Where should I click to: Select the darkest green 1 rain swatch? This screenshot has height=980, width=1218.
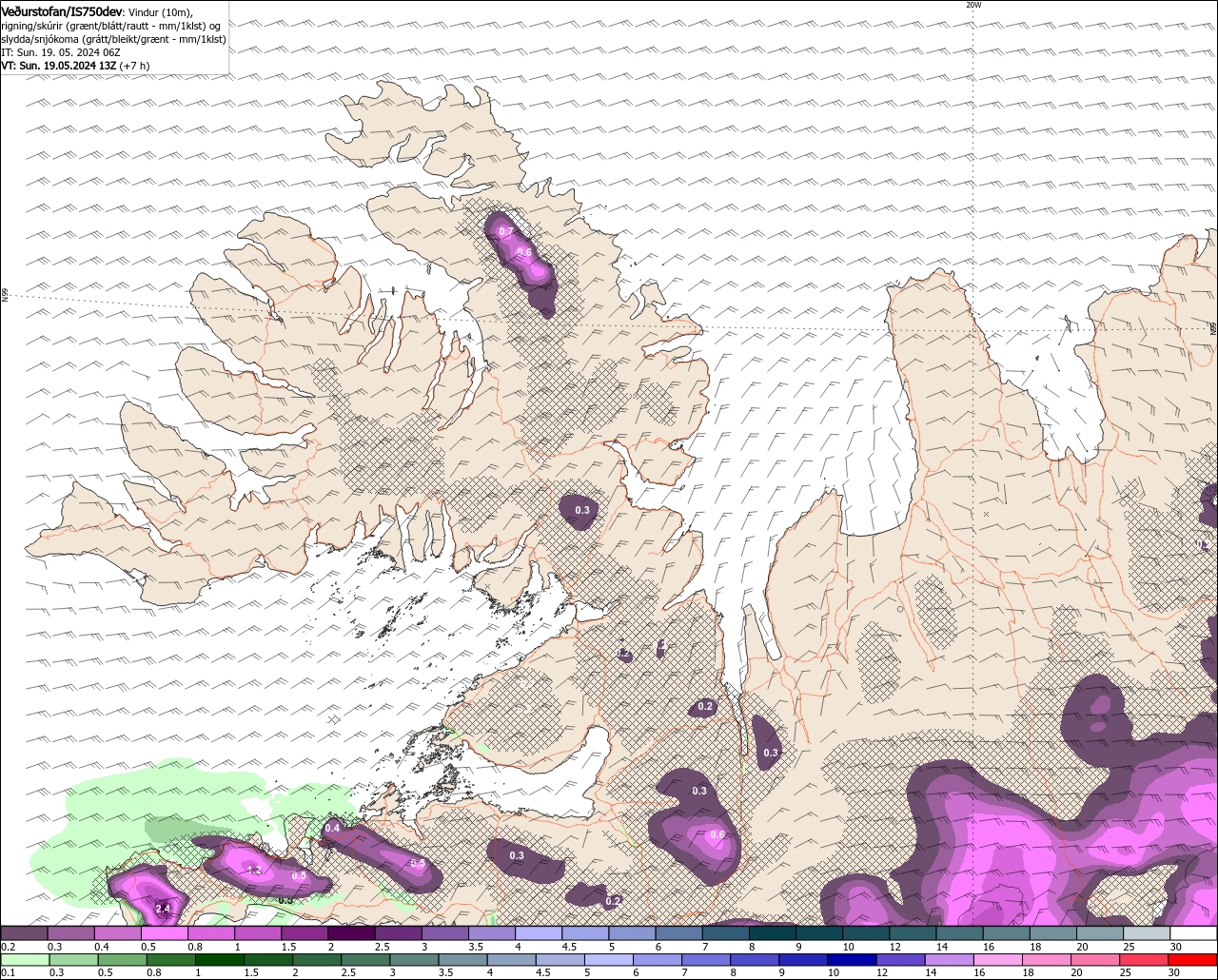[220, 959]
